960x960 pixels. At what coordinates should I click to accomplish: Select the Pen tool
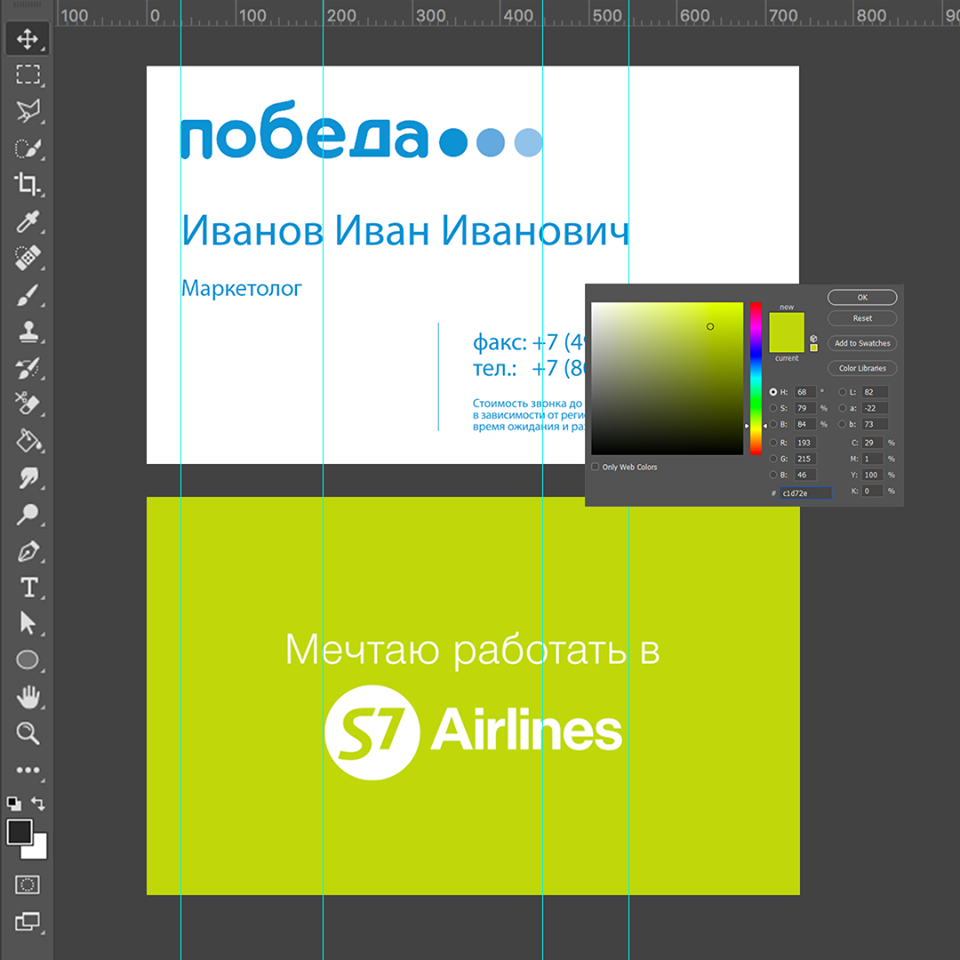(27, 551)
